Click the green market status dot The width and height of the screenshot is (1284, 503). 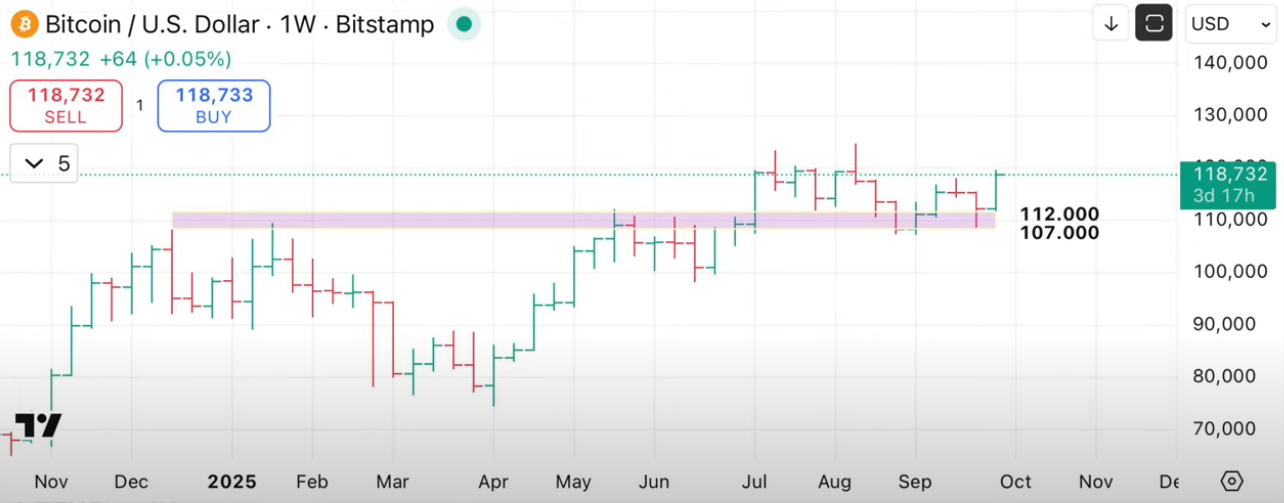coord(461,23)
